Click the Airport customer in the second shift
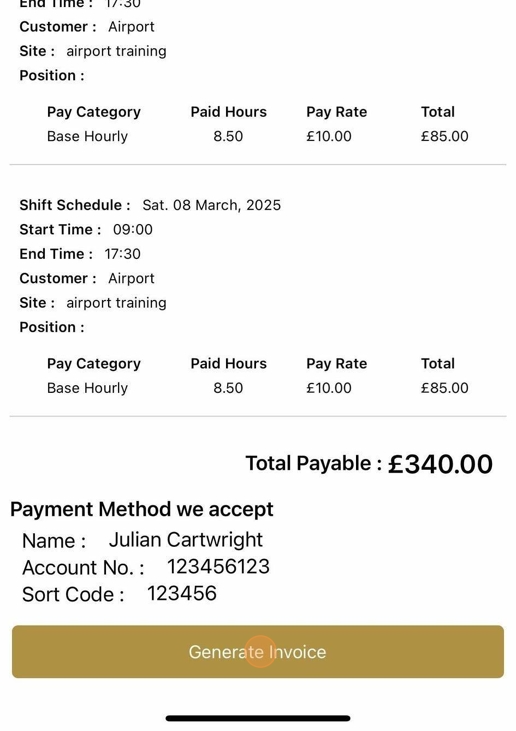 131,278
